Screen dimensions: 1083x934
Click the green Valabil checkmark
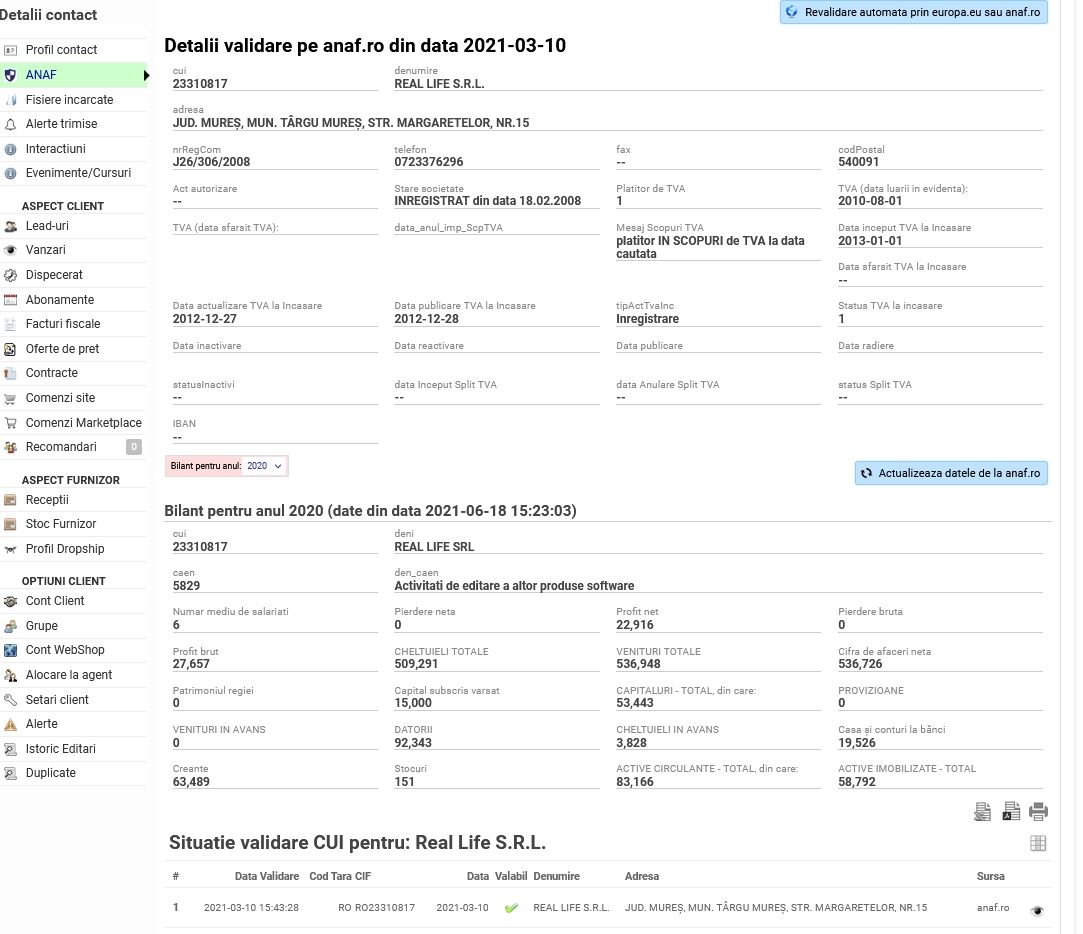pos(511,908)
